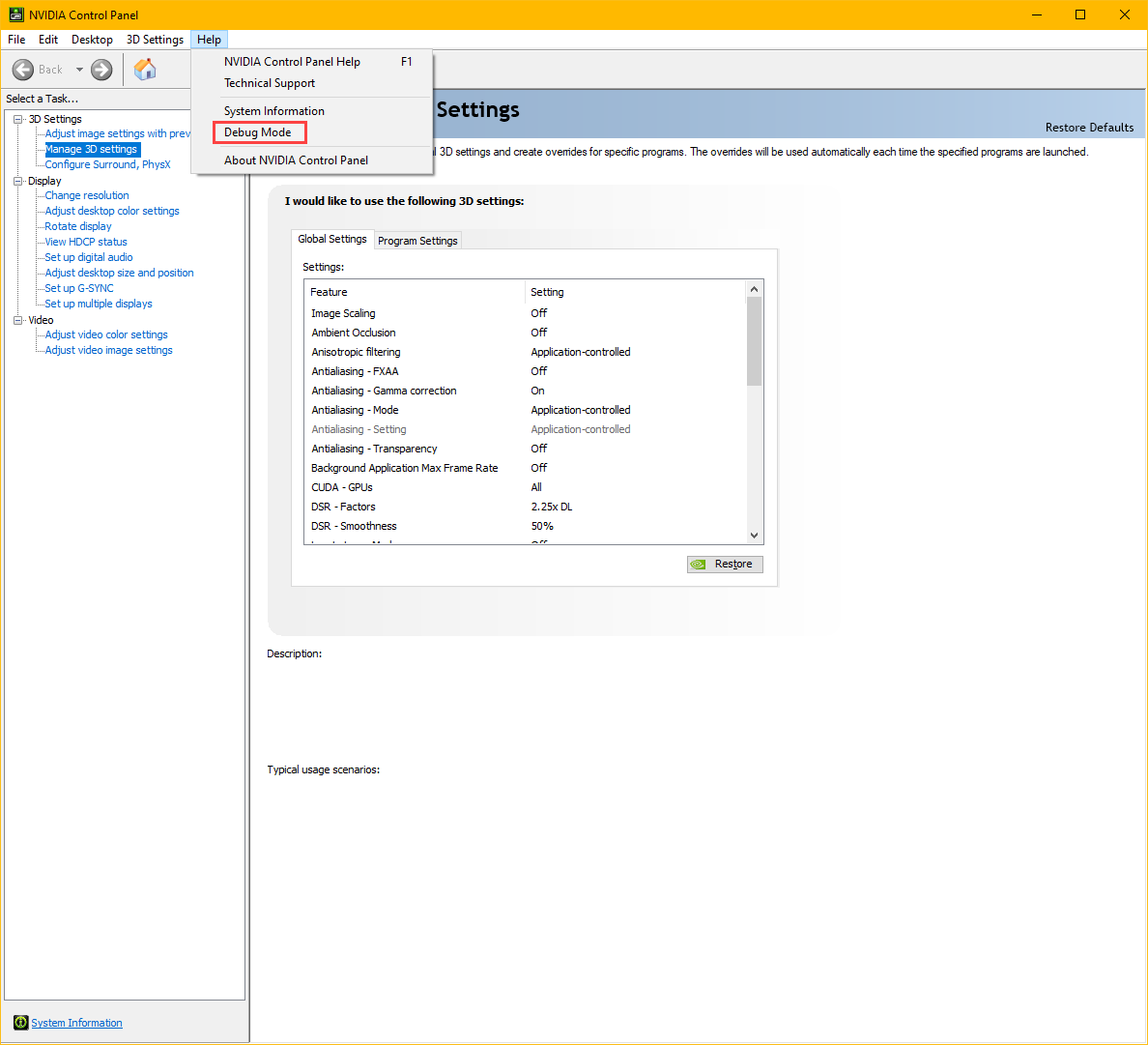The image size is (1148, 1045).
Task: Select Debug Mode in the Help menu
Action: point(312,131)
